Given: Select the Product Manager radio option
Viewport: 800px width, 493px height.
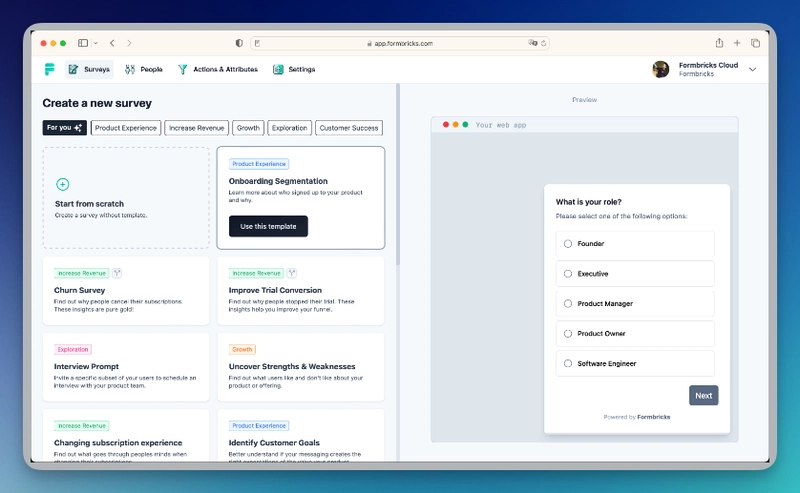Looking at the screenshot, I should (x=569, y=304).
